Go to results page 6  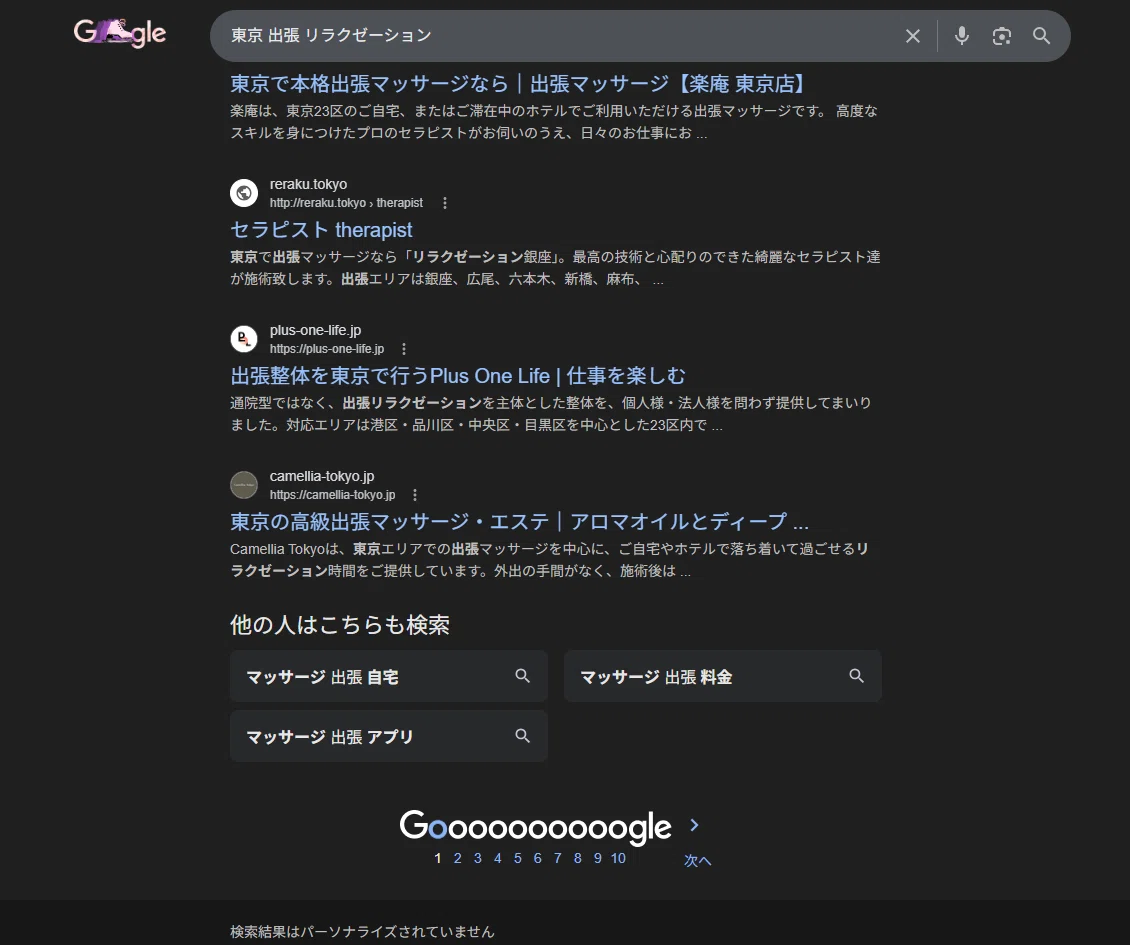coord(538,859)
